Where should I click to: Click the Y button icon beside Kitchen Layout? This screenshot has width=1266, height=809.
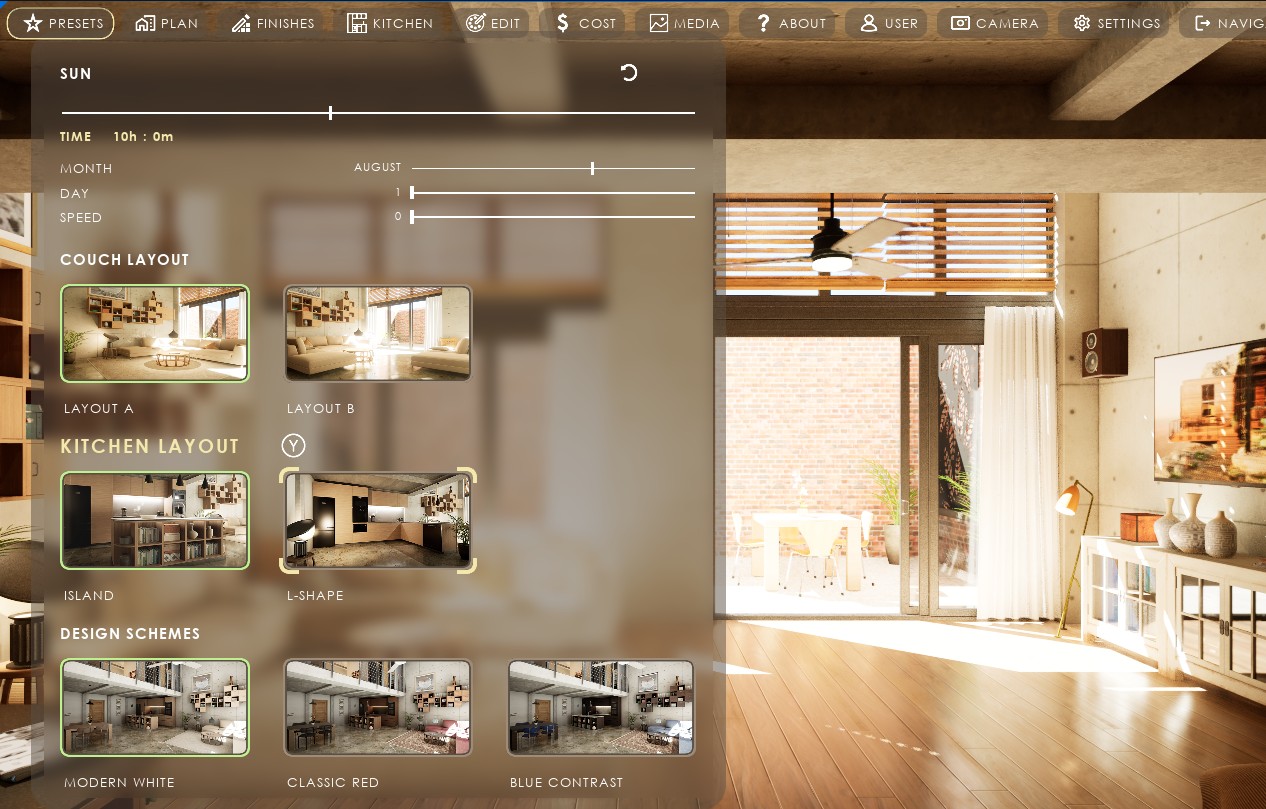pos(293,446)
